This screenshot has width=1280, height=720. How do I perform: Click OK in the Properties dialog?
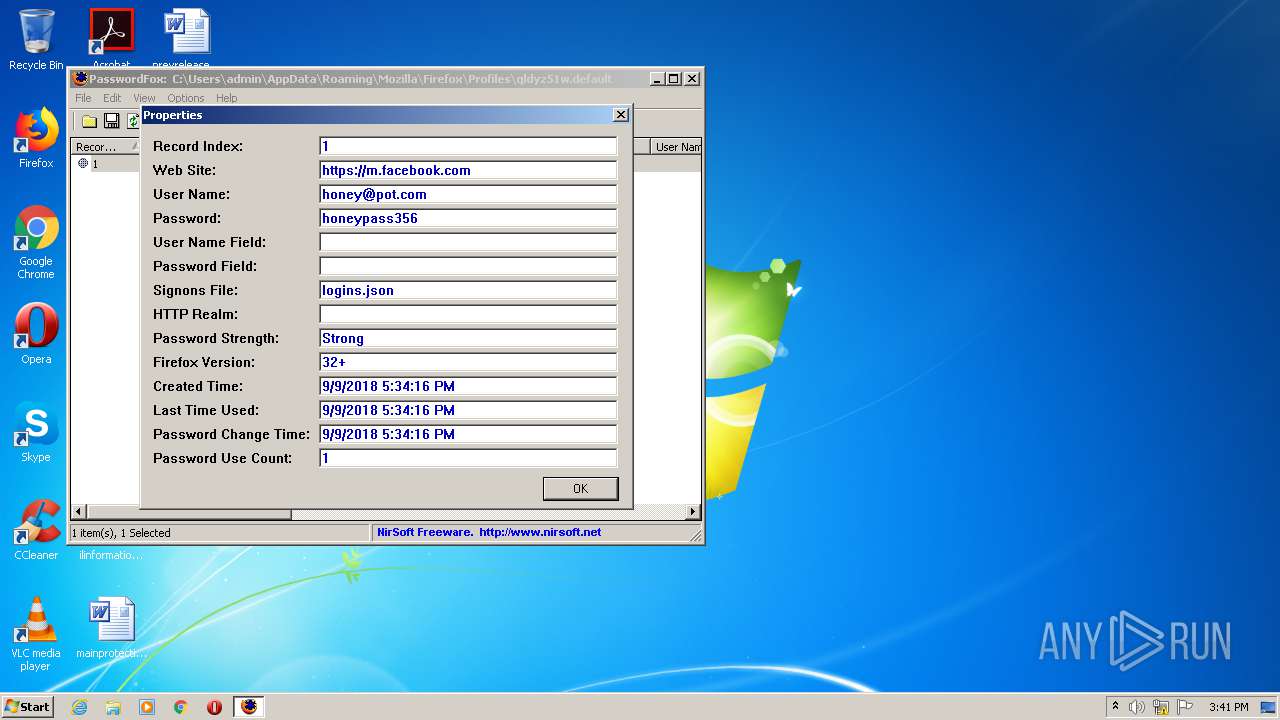[580, 488]
